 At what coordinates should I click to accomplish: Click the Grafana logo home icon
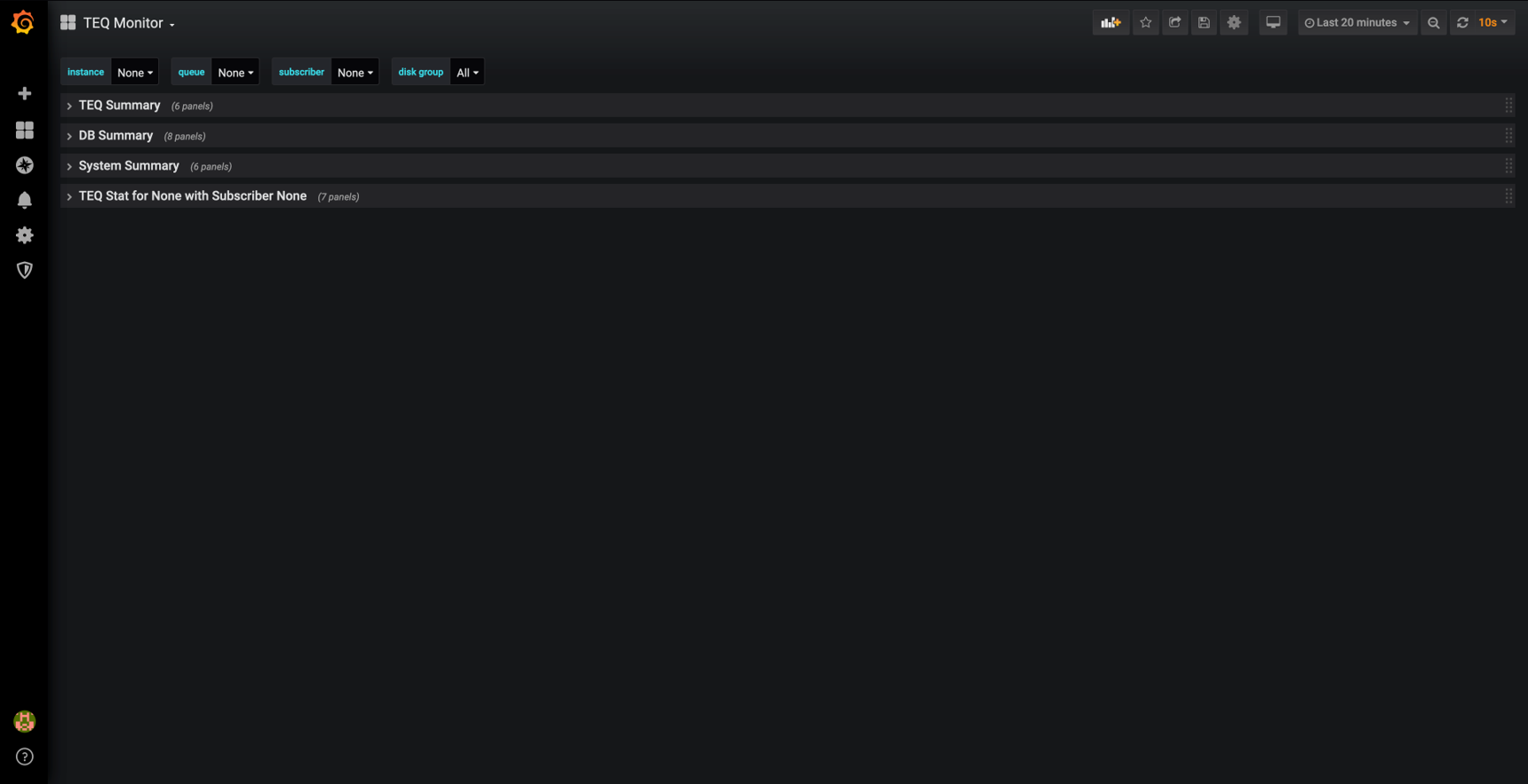tap(23, 22)
